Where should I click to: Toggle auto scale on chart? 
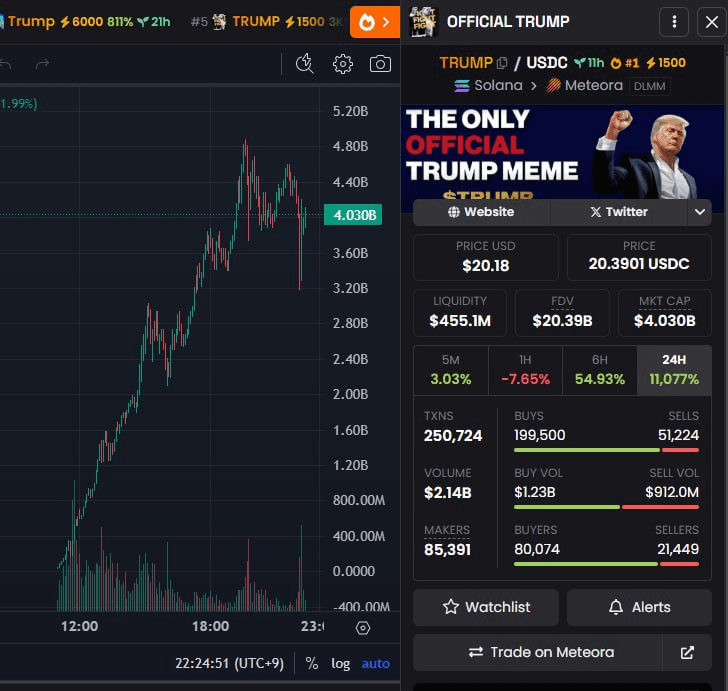(376, 663)
